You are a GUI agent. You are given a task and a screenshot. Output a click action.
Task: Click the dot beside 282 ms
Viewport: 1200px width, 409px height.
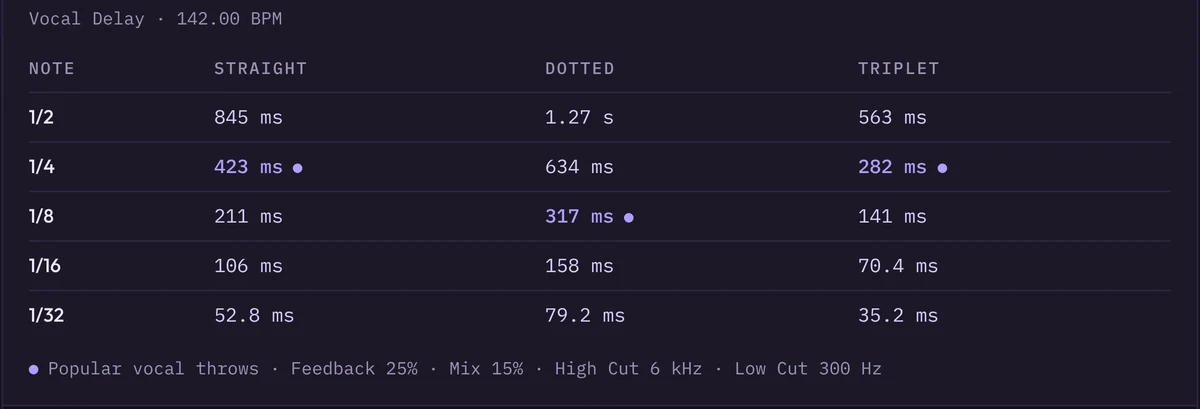[x=942, y=168]
